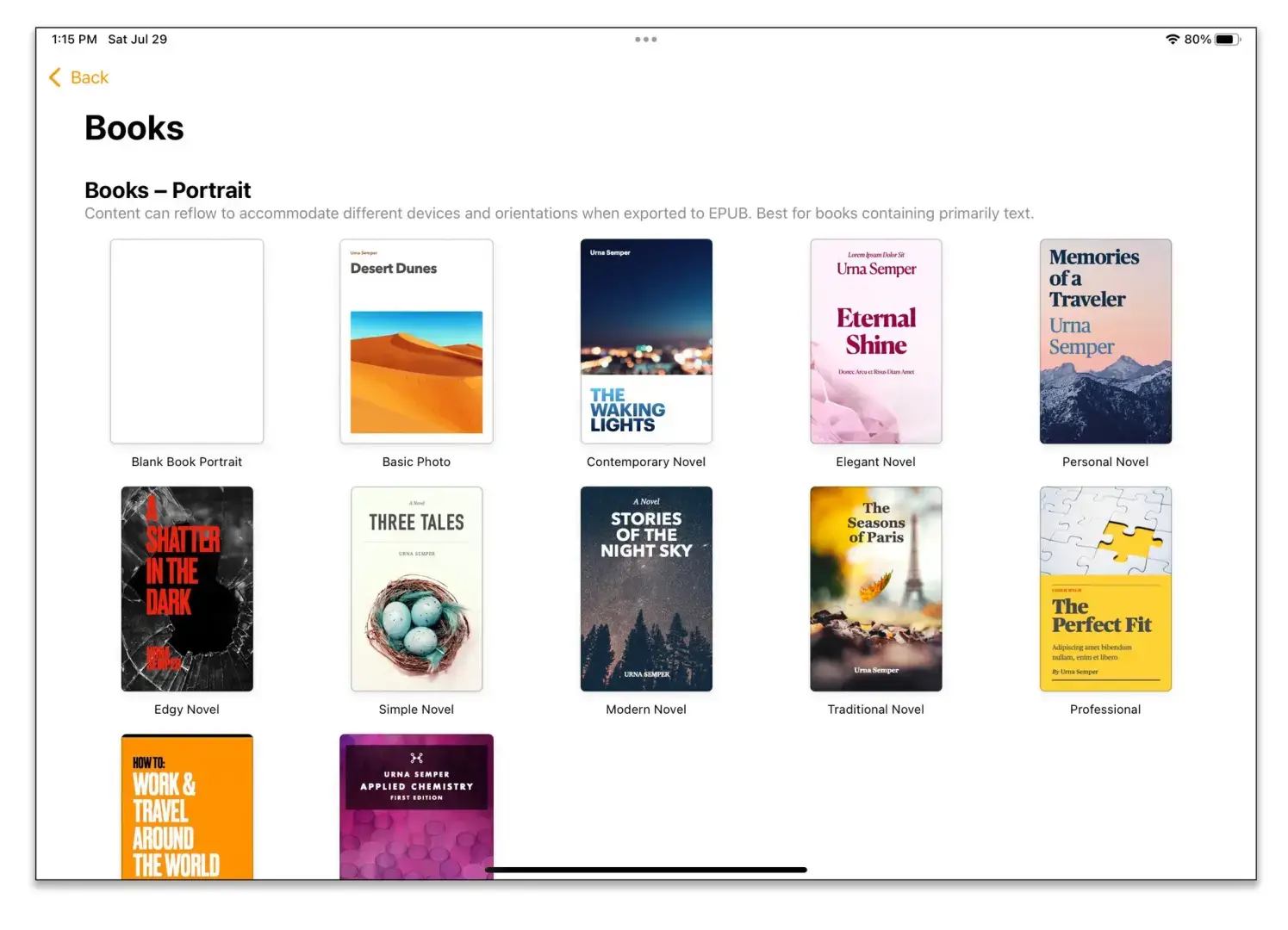Open The Seasons of Paris template
The image size is (1288, 930).
coord(875,589)
